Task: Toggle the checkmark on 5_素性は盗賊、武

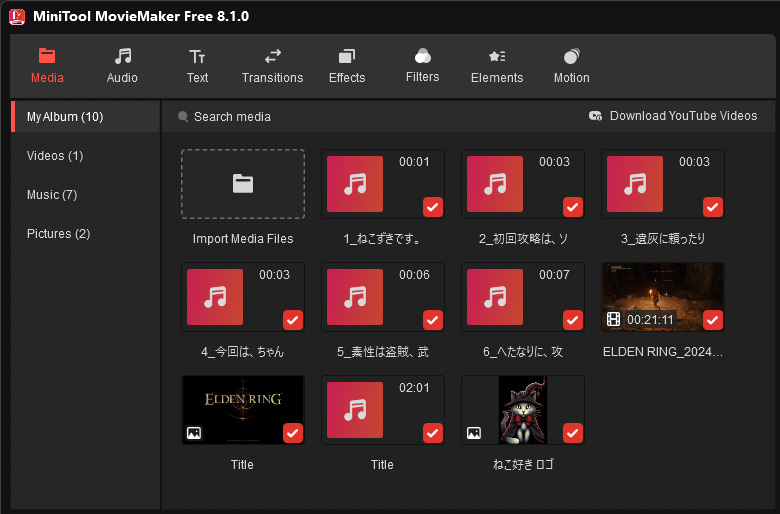Action: 433,320
